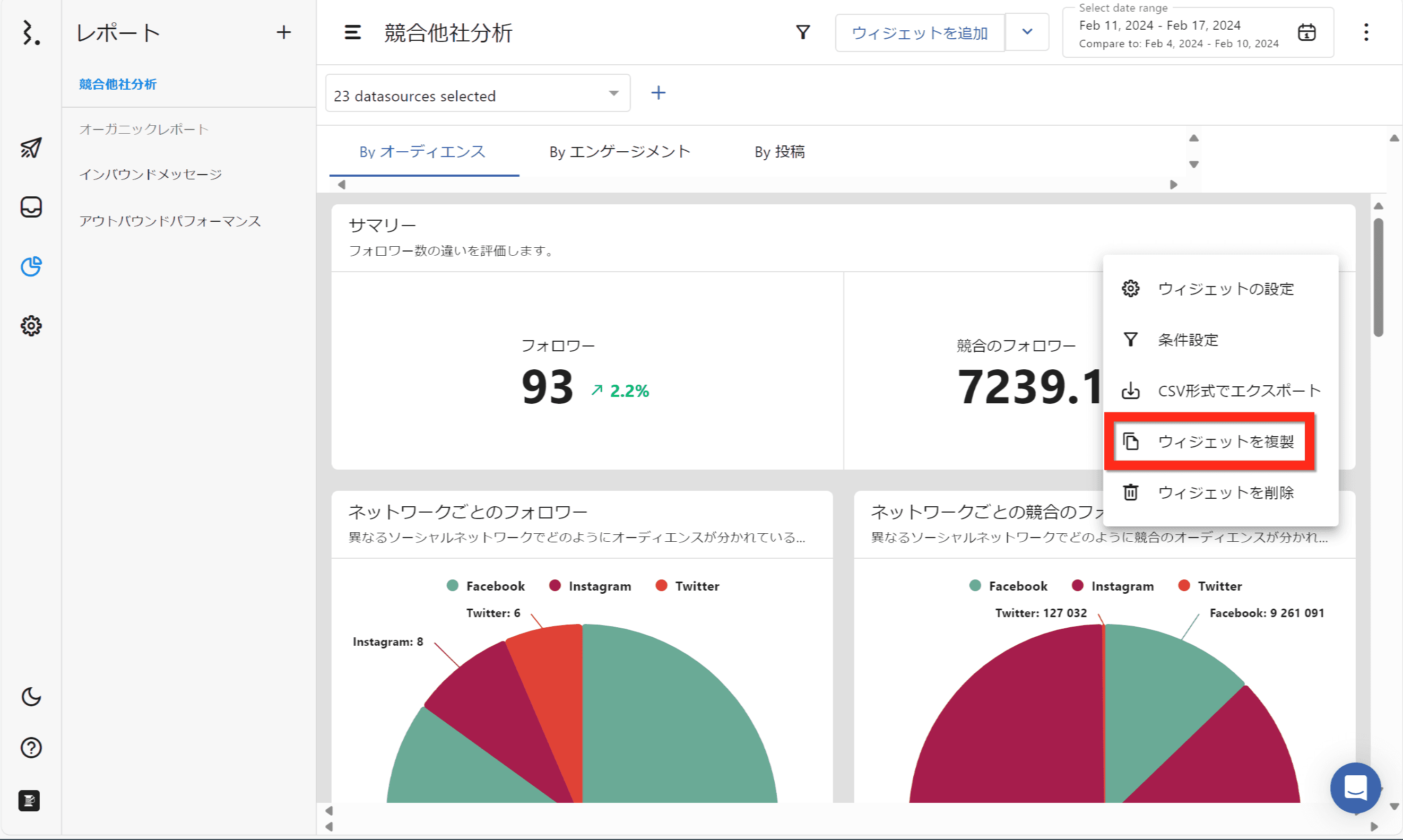Screen dimensions: 1403x840
Task: Click the サマリー widget title
Action: pyautogui.click(x=383, y=226)
